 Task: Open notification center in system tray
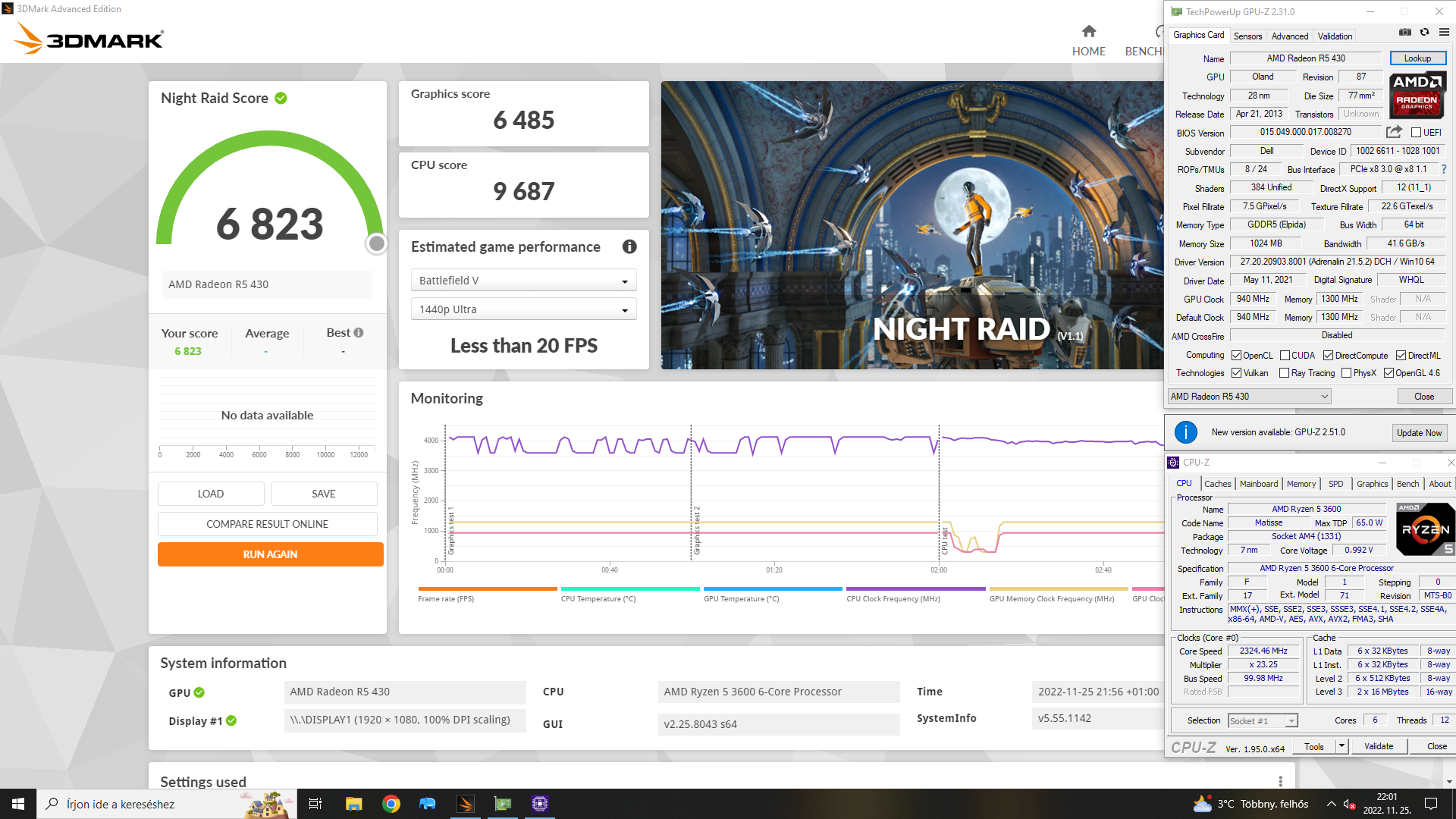[1431, 804]
